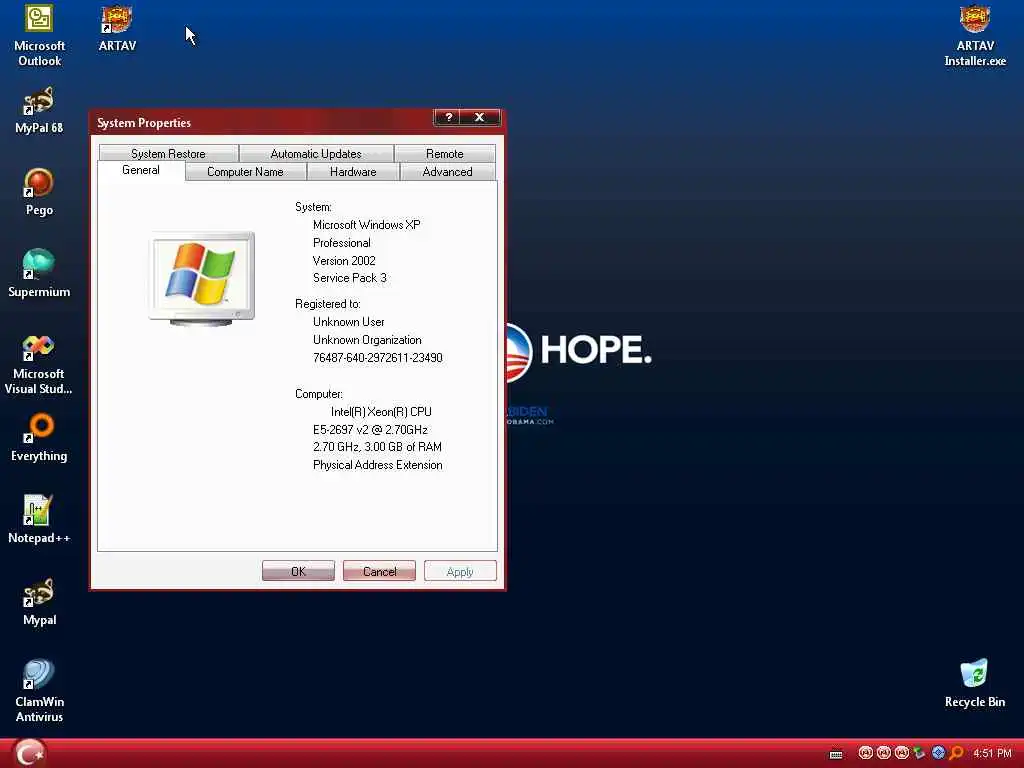Screen dimensions: 1024x768
Task: Click the 'Service Pack 3' text
Action: [x=349, y=278]
